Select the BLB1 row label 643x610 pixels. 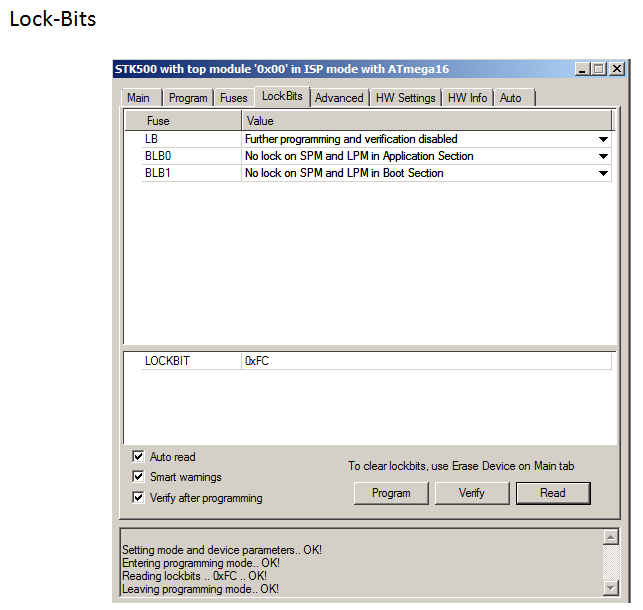pos(158,173)
